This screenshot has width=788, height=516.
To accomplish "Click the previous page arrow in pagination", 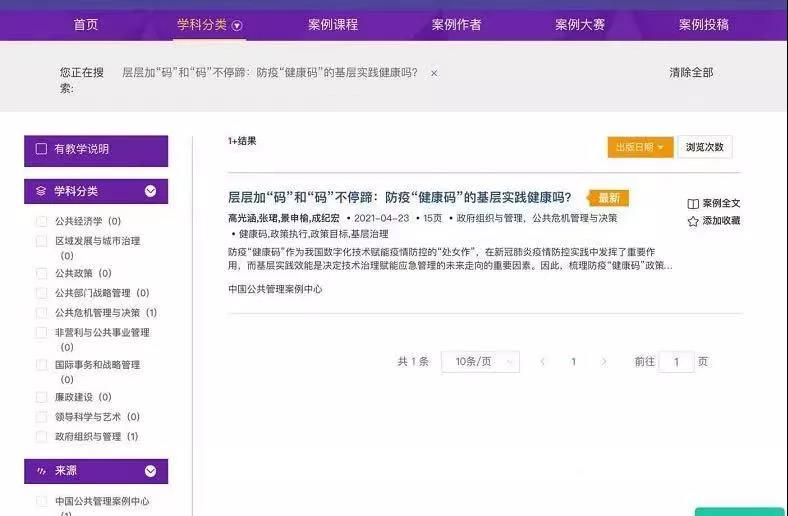I will point(542,362).
